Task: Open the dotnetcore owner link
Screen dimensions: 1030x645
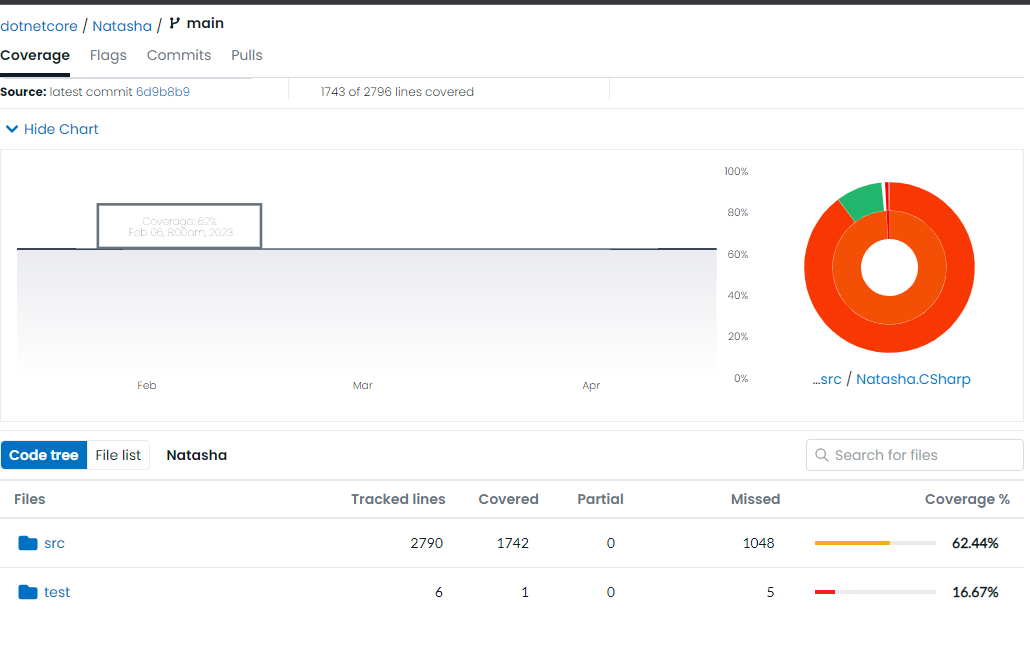Action: (39, 26)
